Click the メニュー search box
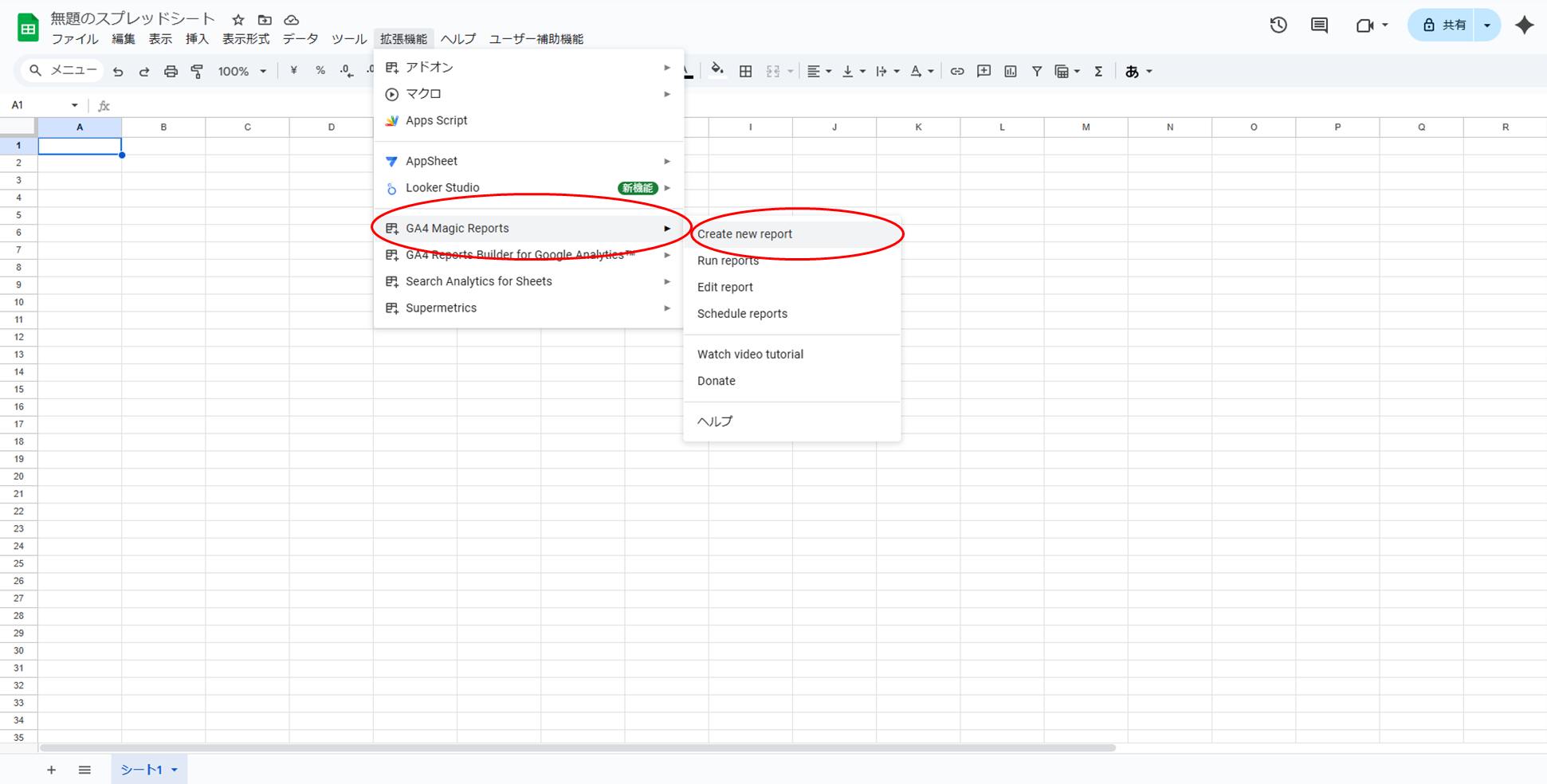This screenshot has width=1547, height=784. (62, 71)
